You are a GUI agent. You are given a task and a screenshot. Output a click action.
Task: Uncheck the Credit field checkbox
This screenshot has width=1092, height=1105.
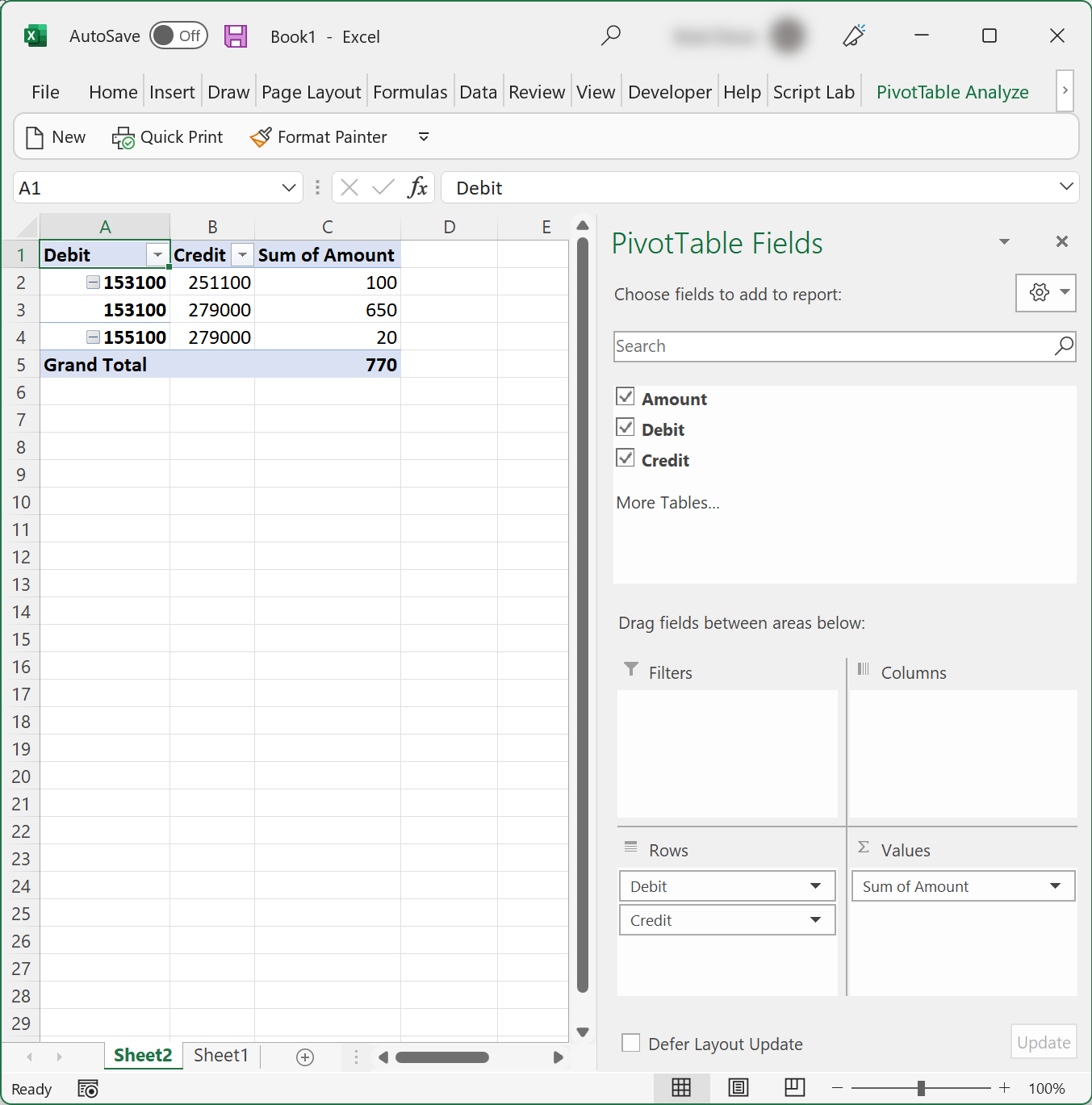pos(625,458)
